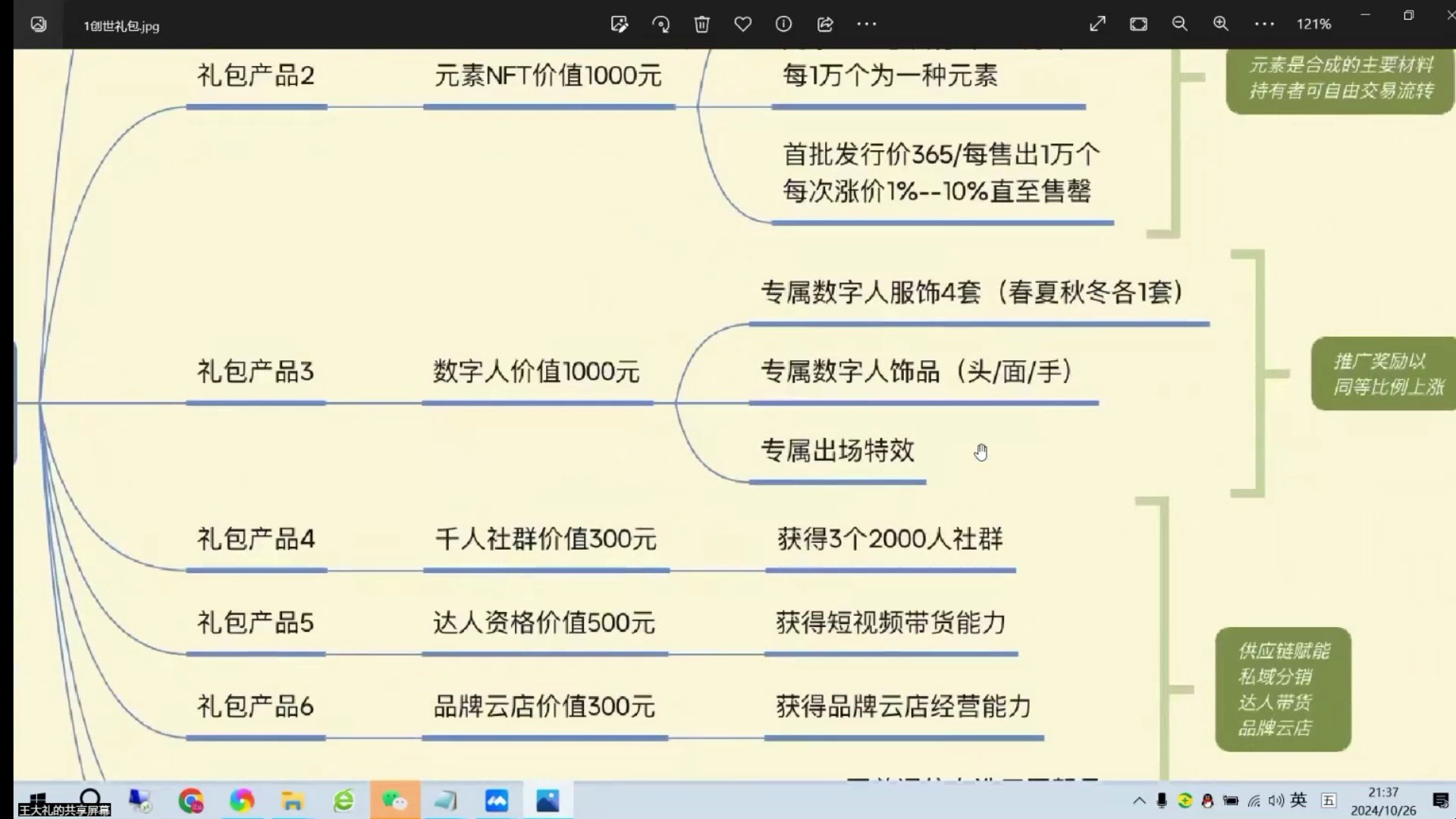Rotate the image
The height and width of the screenshot is (819, 1456).
click(661, 24)
